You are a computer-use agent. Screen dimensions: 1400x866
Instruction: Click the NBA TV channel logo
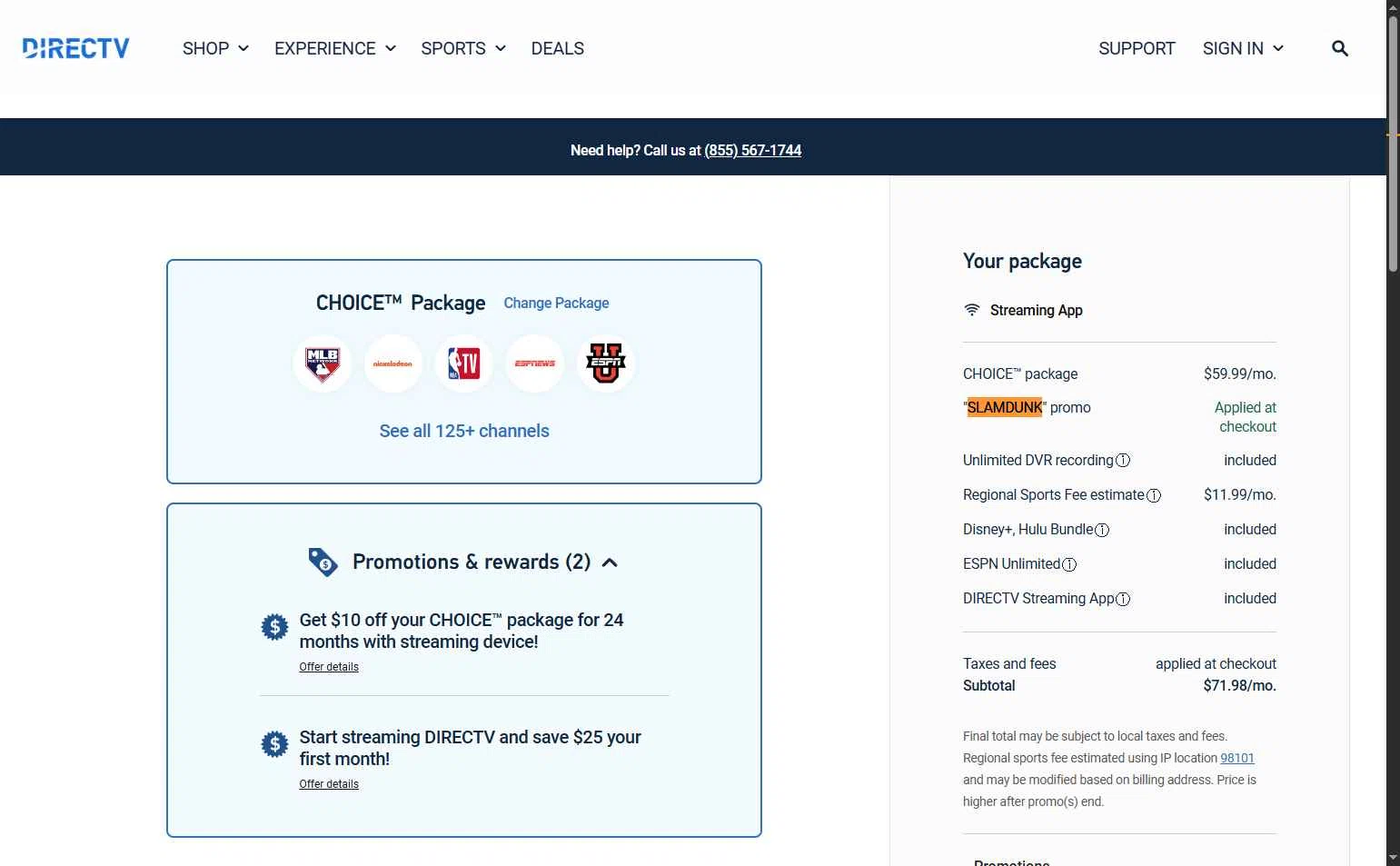coord(464,363)
